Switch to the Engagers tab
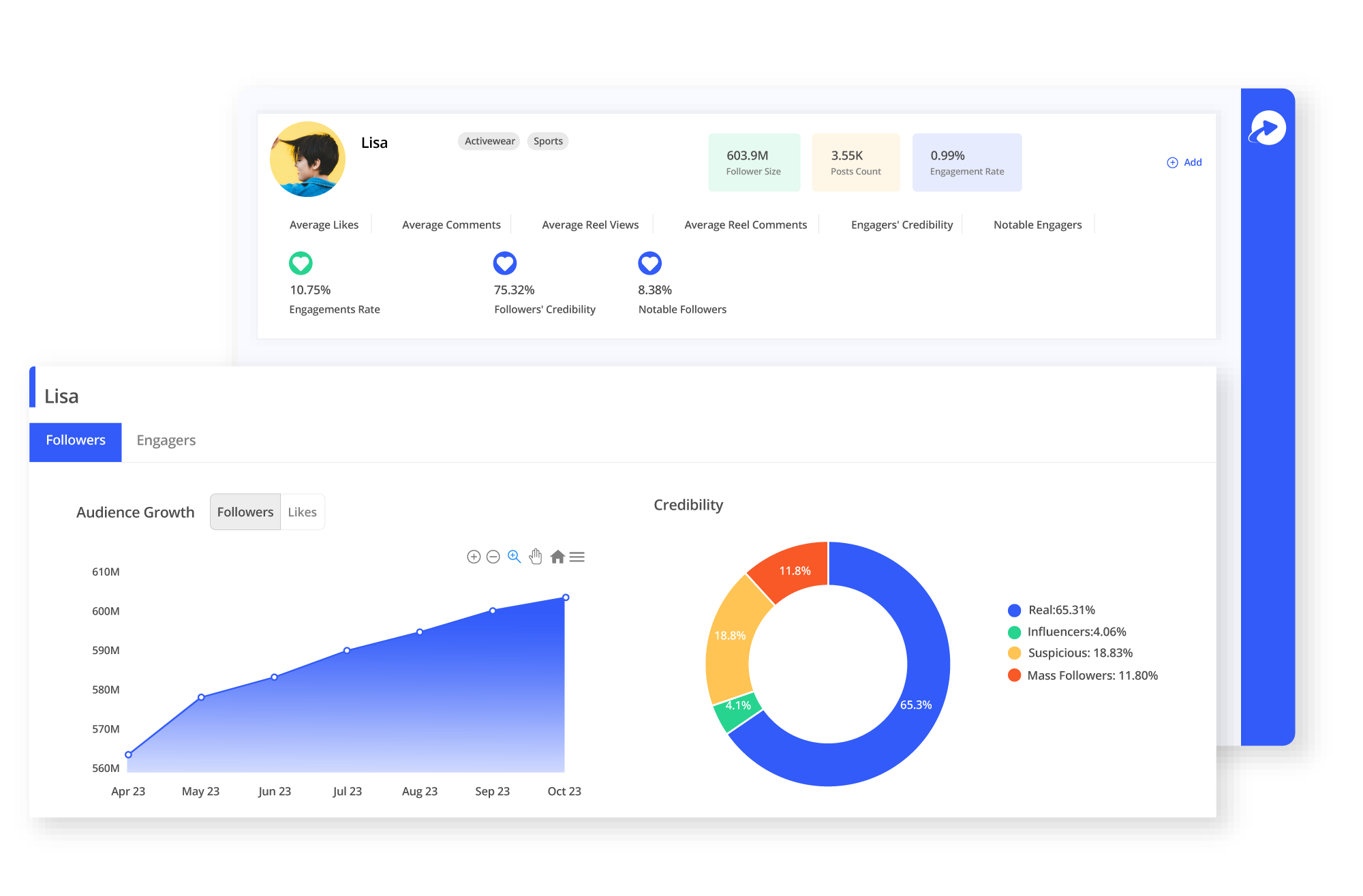 [166, 441]
